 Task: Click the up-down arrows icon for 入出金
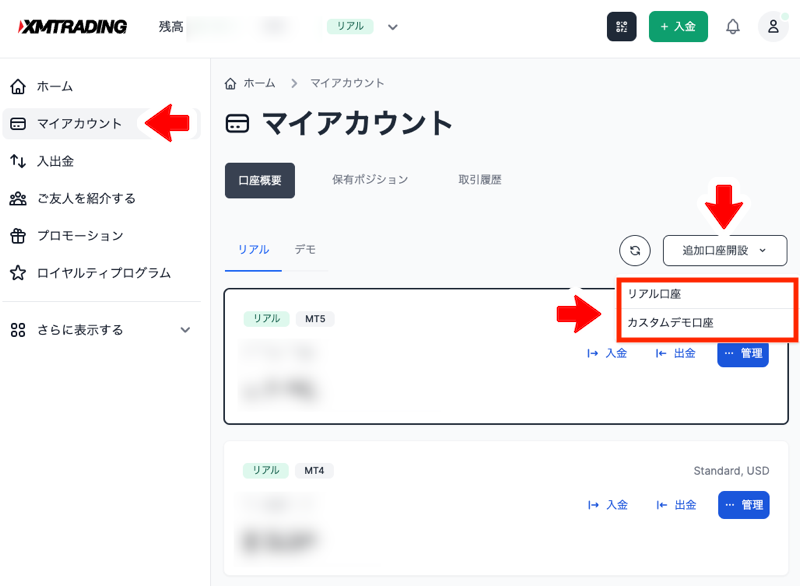18,161
